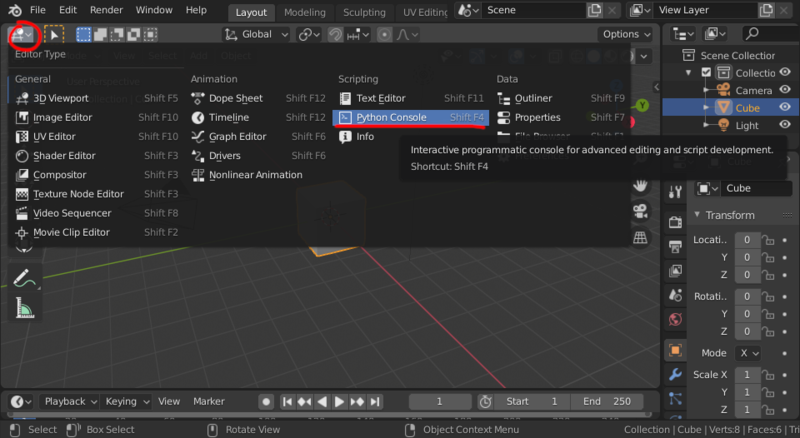Toggle the Snap magnet icon
This screenshot has height=438, width=800.
335,34
